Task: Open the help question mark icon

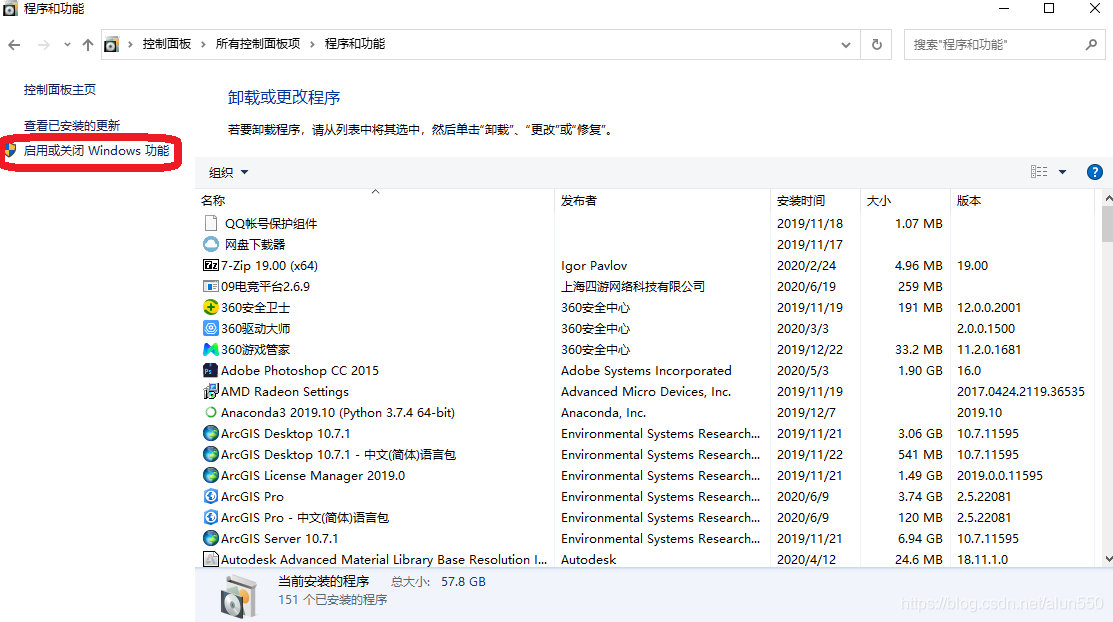Action: [1095, 172]
